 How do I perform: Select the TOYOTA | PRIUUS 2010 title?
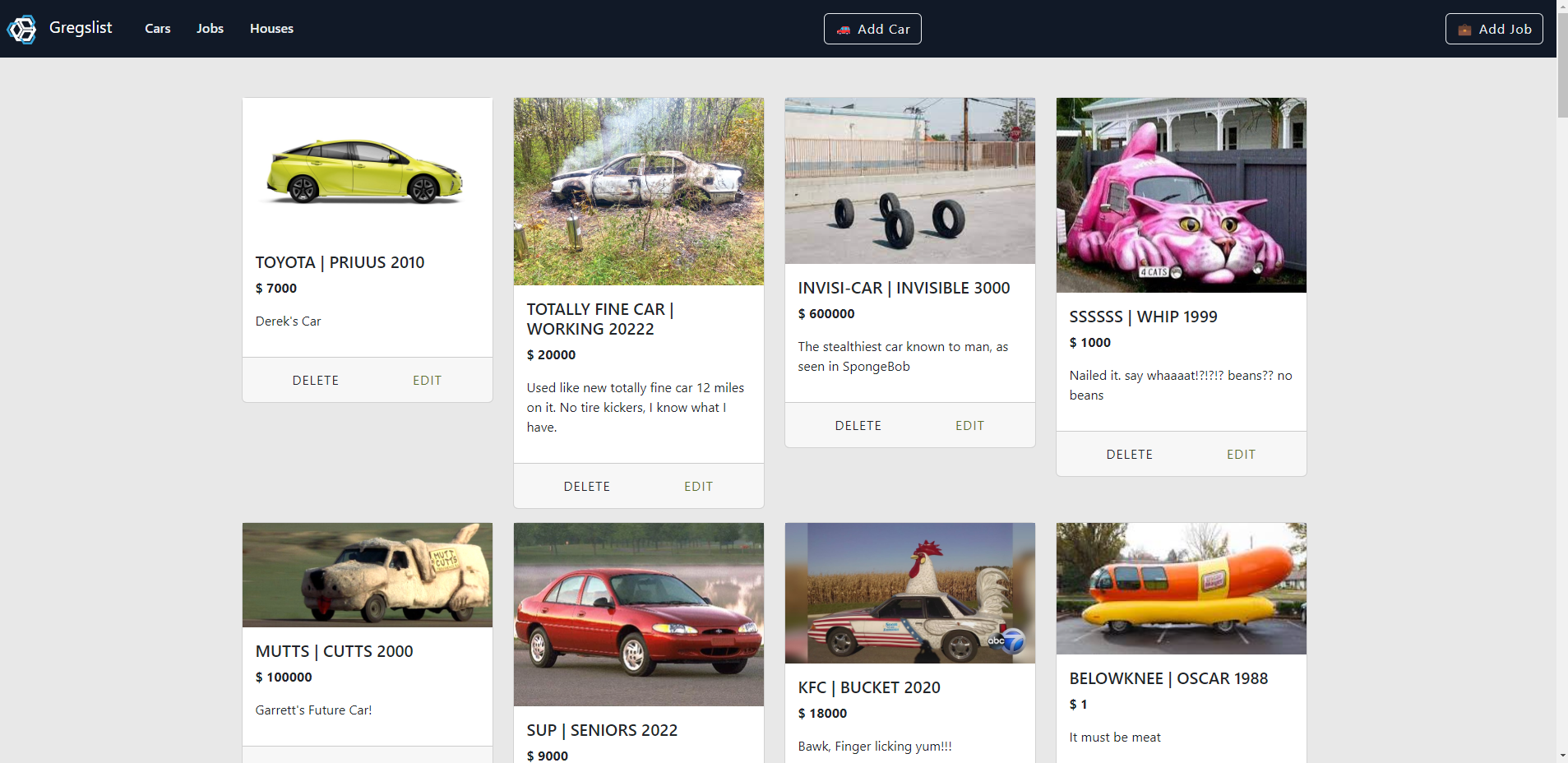[x=340, y=262]
